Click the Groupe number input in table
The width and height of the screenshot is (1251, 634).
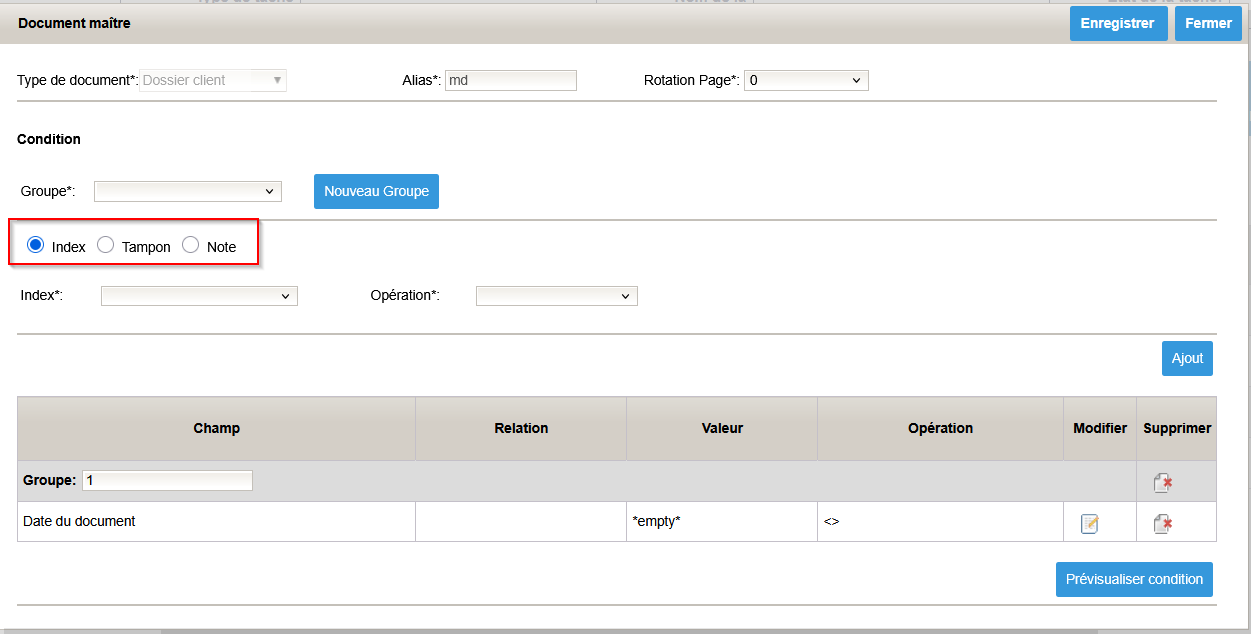167,481
